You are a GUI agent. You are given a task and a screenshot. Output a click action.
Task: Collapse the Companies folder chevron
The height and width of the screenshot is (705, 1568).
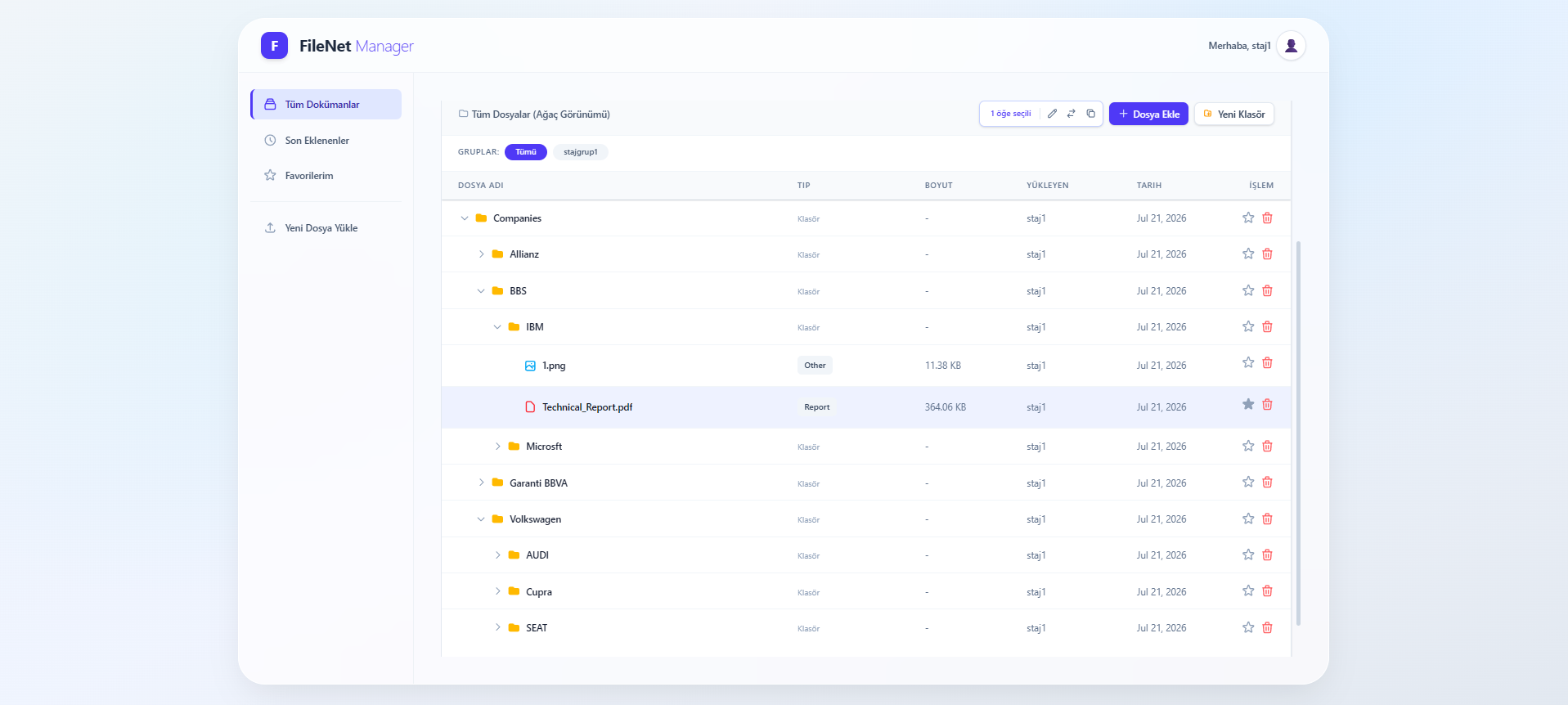pos(465,218)
